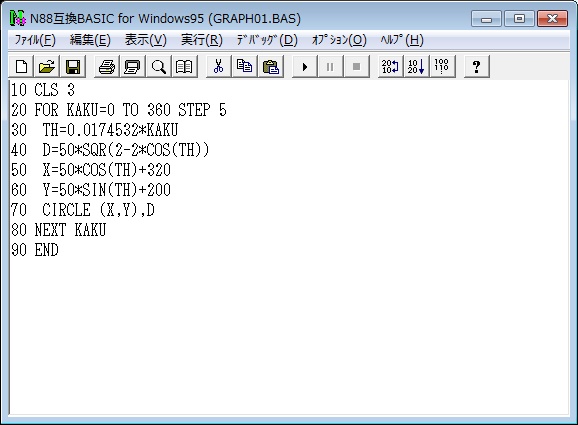Open the ファイル(F) menu
The image size is (578, 425).
(x=35, y=40)
